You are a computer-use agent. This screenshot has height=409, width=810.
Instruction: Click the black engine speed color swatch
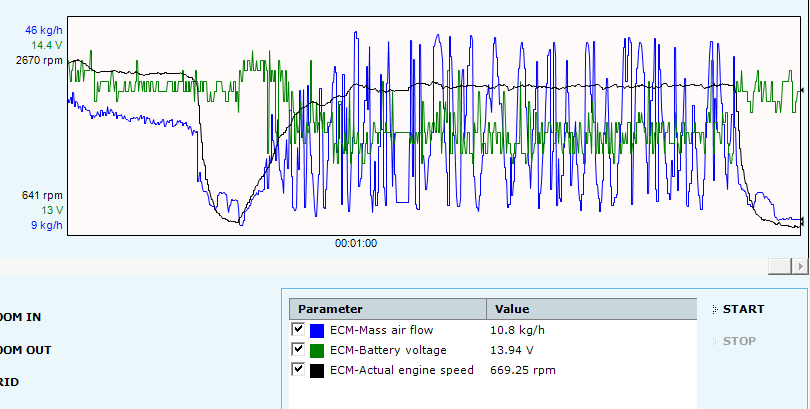317,370
